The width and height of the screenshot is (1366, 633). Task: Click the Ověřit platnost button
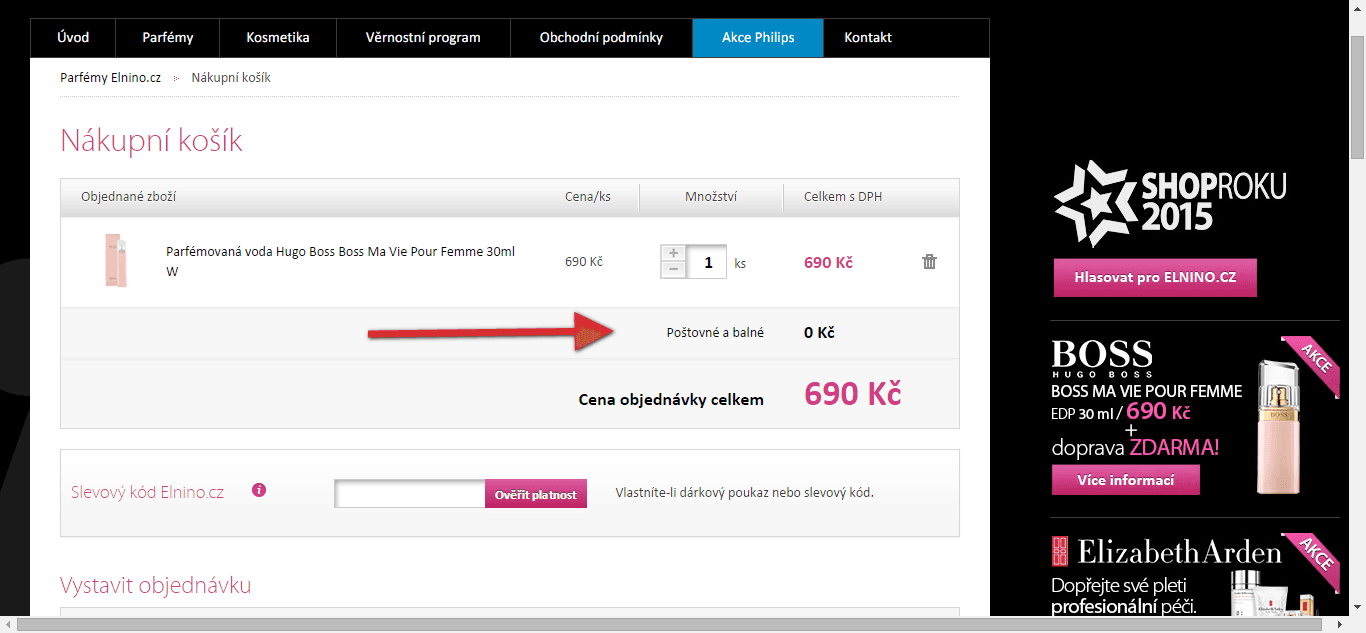[x=536, y=494]
